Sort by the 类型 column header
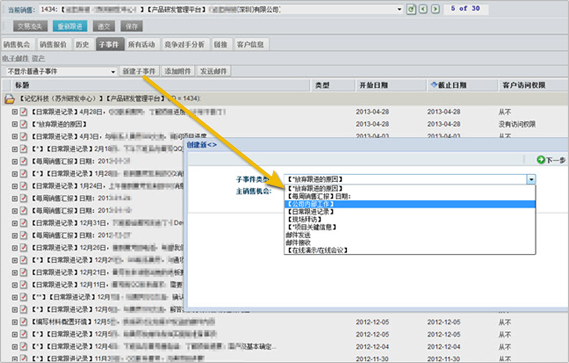 [x=332, y=85]
